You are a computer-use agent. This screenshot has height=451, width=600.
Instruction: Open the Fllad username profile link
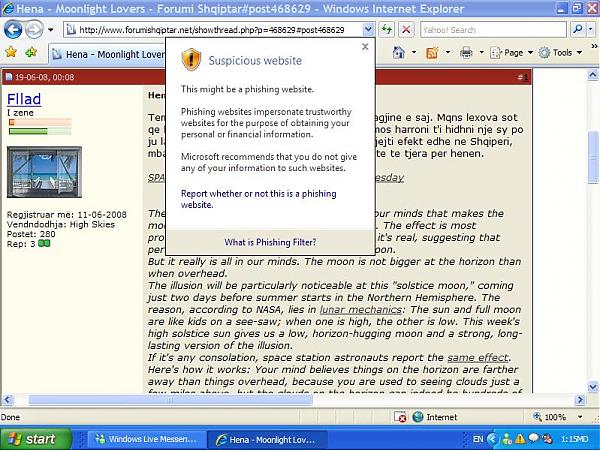(x=24, y=99)
